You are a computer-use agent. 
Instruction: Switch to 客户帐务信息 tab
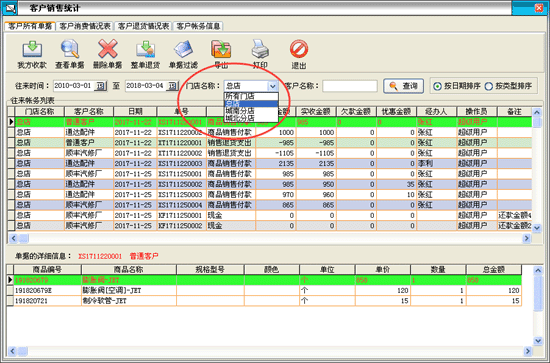198,26
